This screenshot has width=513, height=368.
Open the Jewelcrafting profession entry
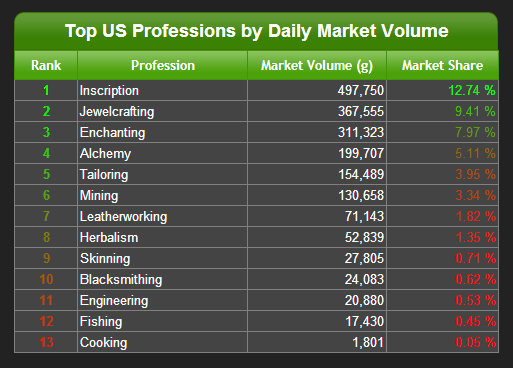[117, 112]
